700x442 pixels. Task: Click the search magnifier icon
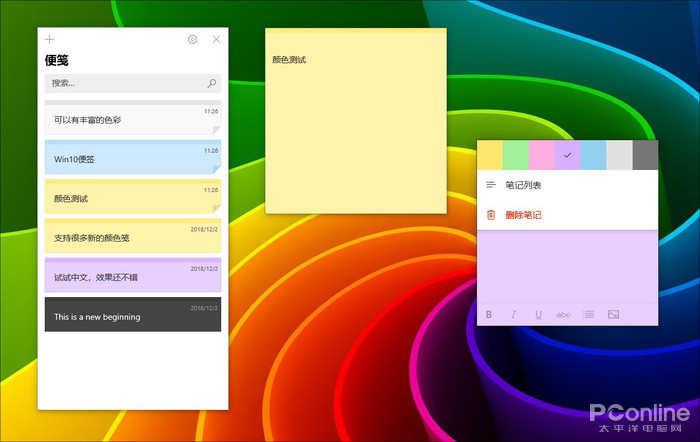point(212,83)
